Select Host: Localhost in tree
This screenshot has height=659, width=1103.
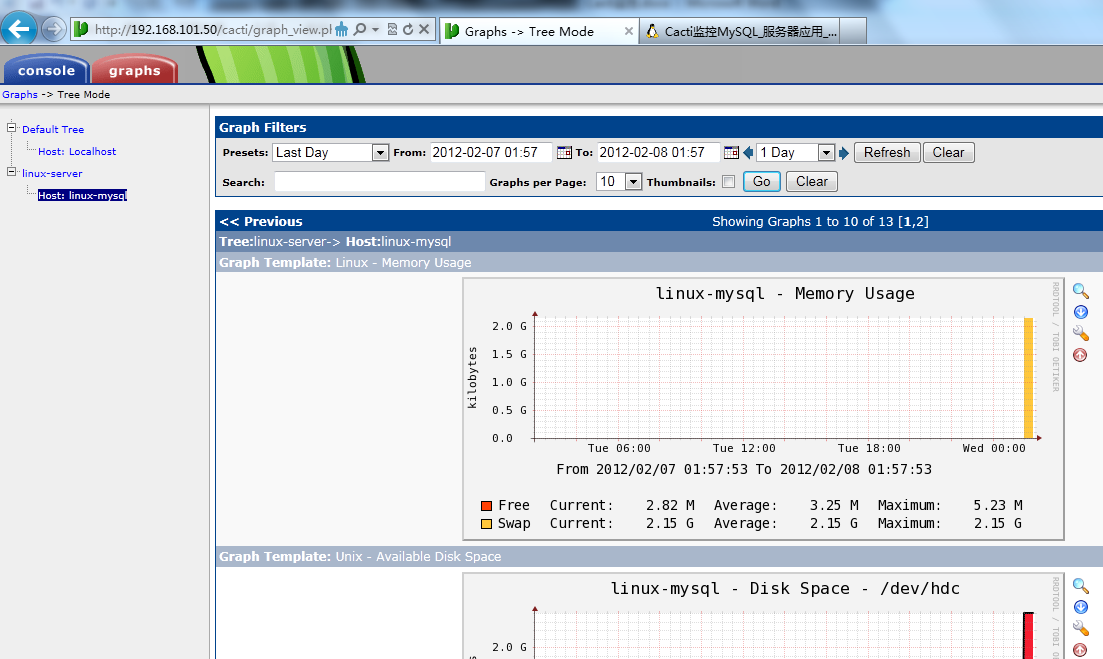click(77, 151)
